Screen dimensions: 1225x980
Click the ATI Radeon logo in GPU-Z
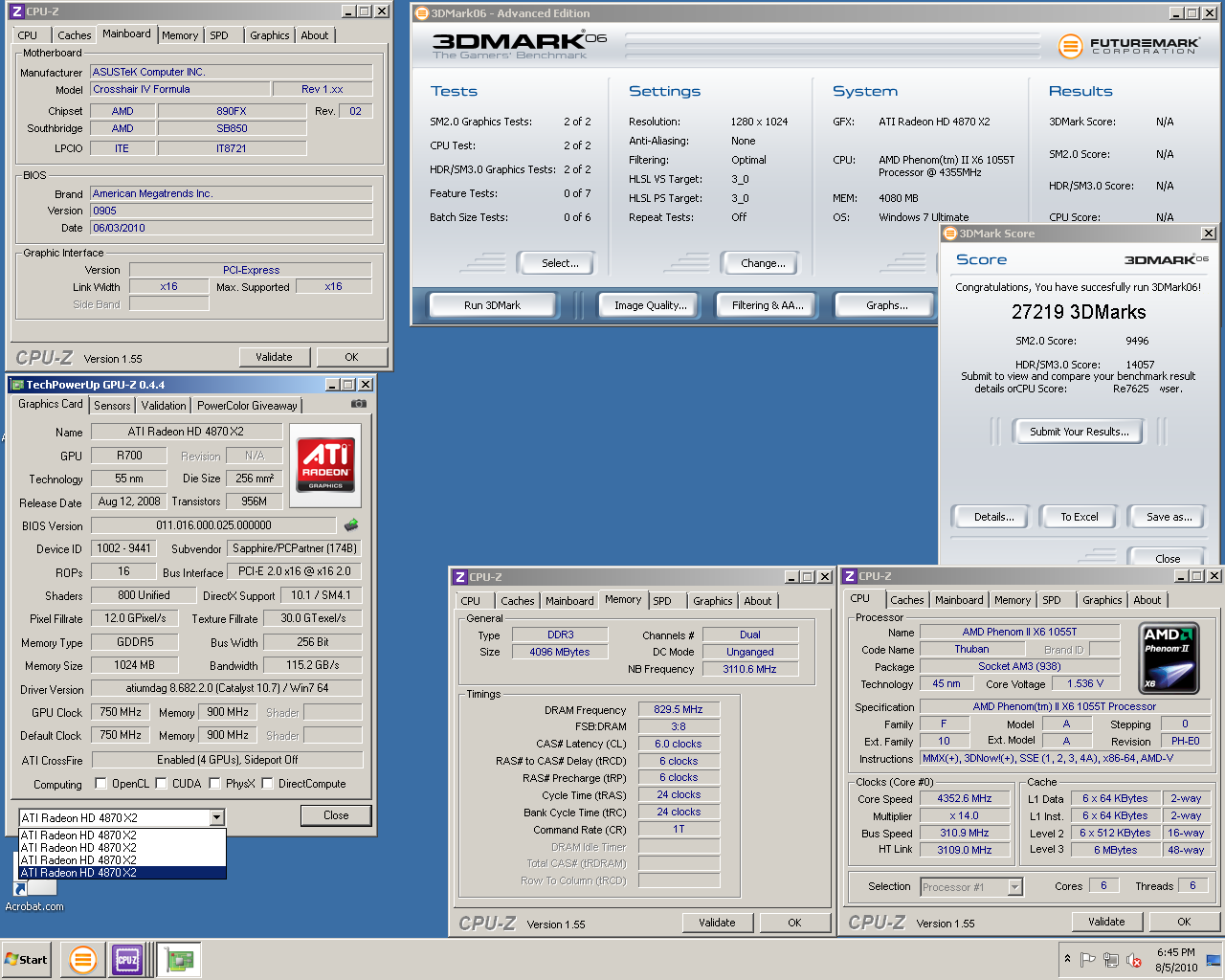point(325,465)
